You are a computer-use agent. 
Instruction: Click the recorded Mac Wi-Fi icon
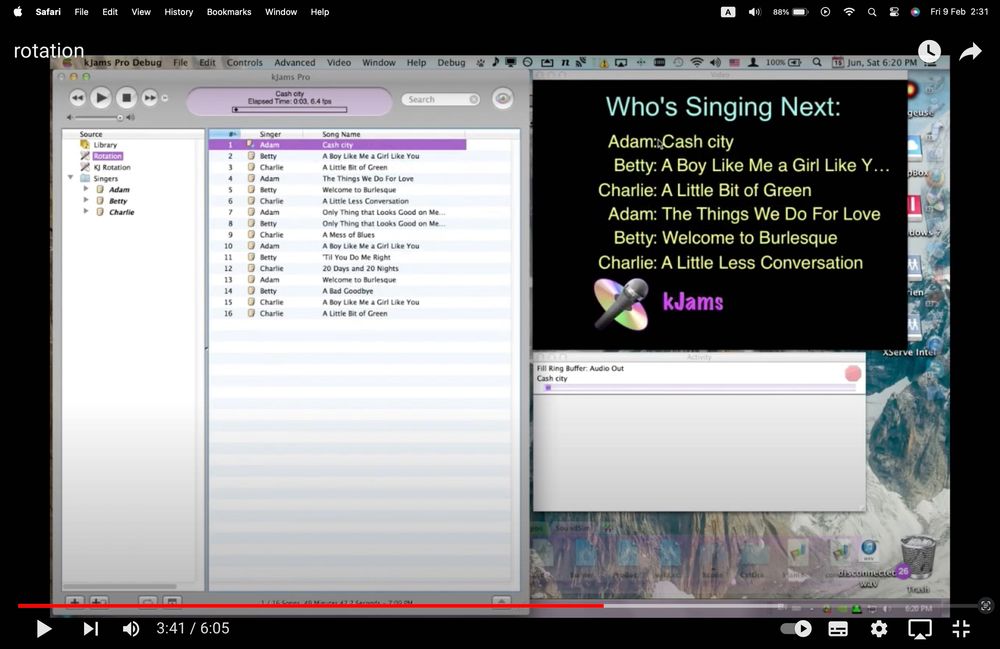click(697, 62)
